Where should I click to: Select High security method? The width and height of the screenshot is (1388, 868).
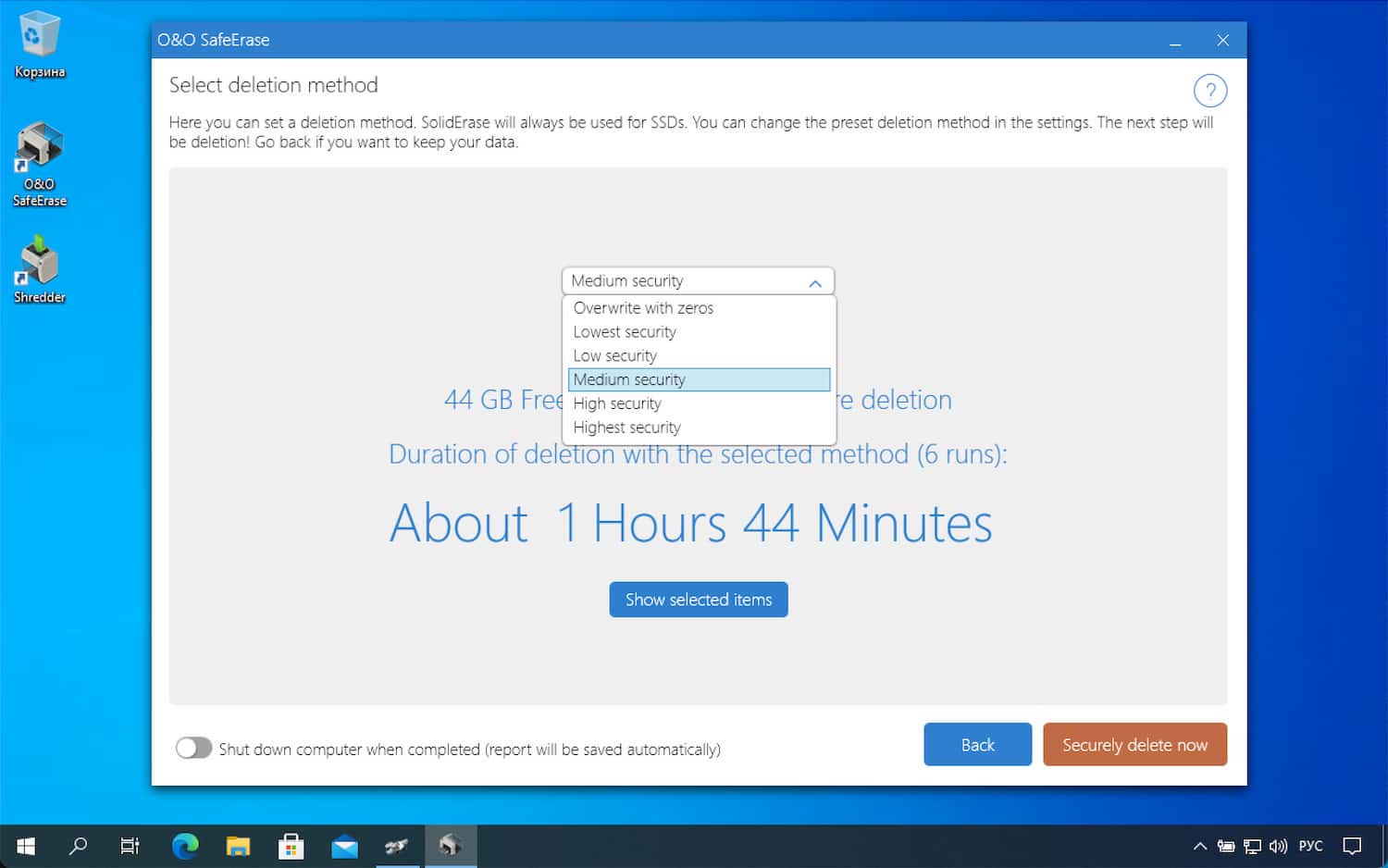pos(699,403)
